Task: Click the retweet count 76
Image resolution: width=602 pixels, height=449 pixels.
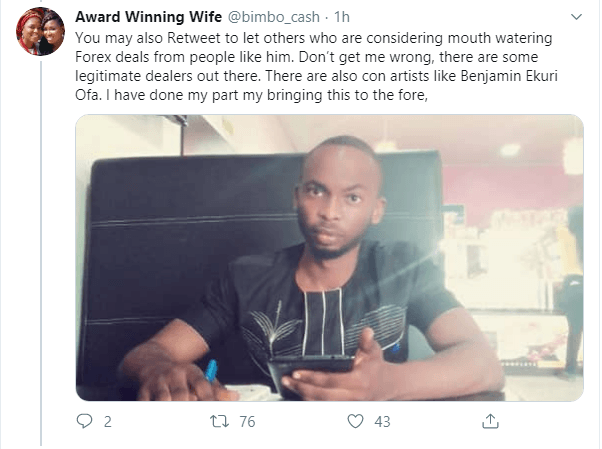Action: 247,422
